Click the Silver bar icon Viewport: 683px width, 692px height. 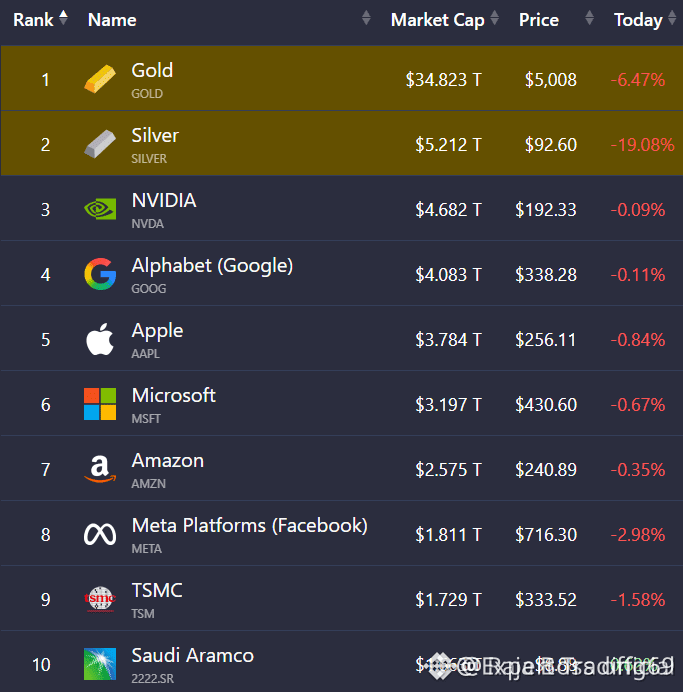click(x=100, y=144)
